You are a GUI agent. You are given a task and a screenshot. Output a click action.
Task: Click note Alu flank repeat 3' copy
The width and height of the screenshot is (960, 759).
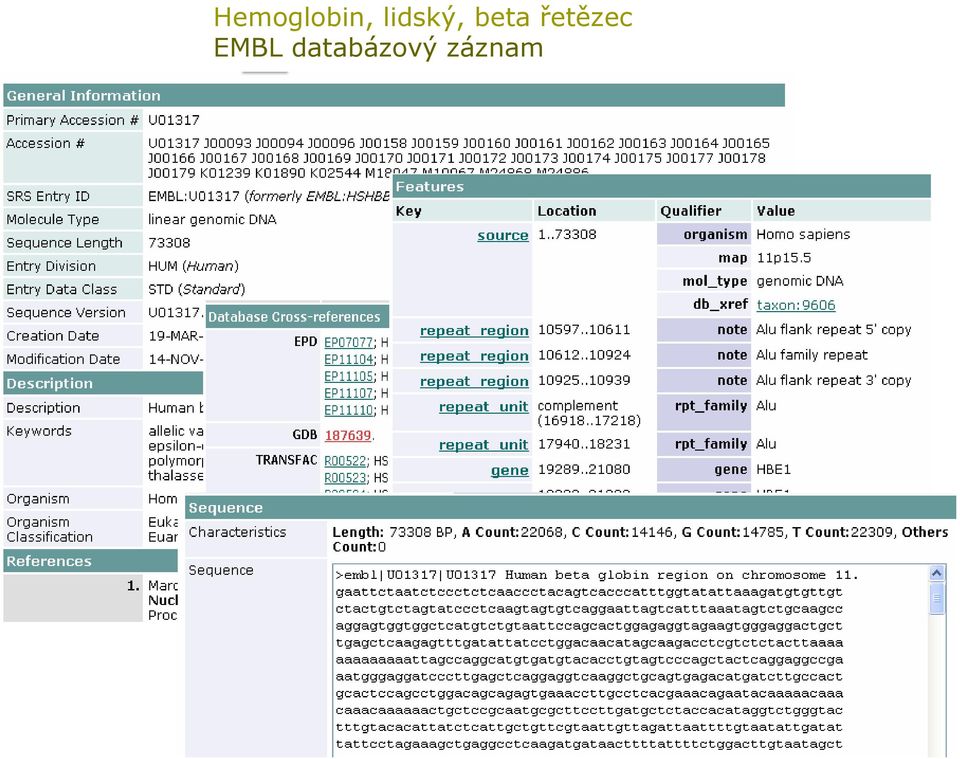[834, 380]
